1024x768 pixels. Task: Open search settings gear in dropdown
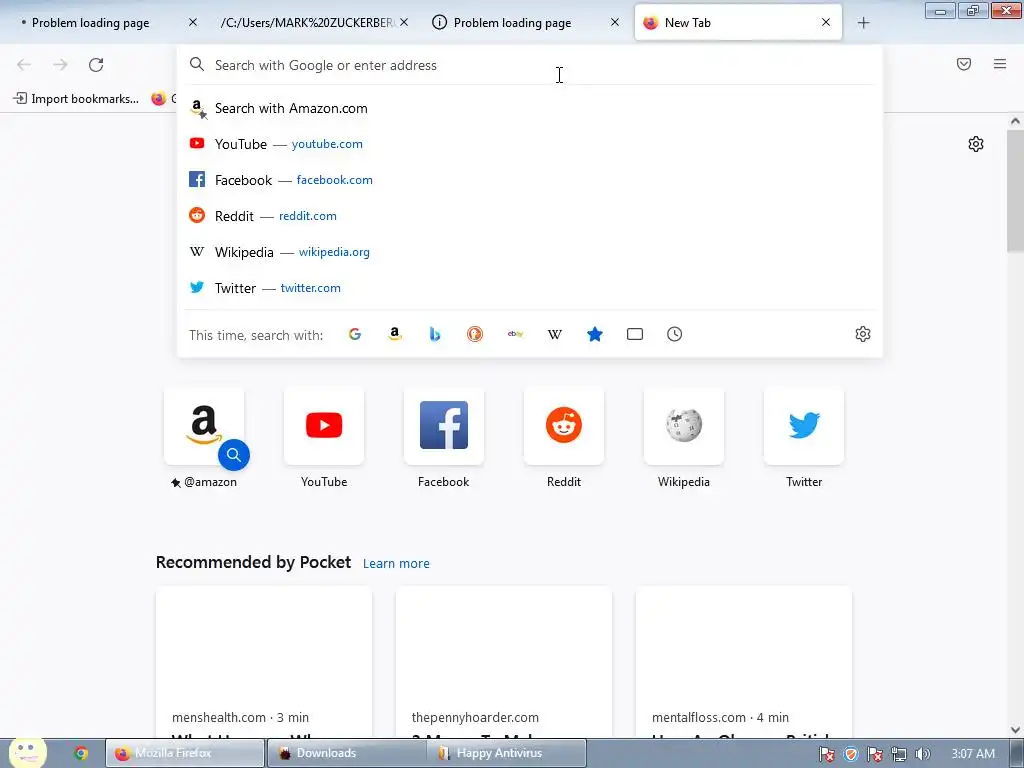[863, 334]
